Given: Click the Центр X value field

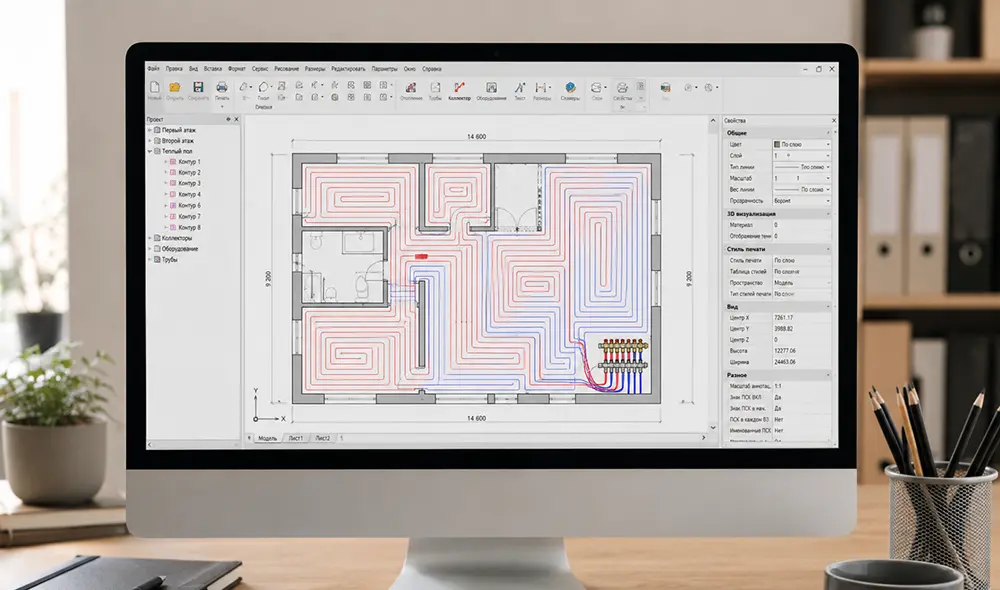Looking at the screenshot, I should click(x=802, y=318).
